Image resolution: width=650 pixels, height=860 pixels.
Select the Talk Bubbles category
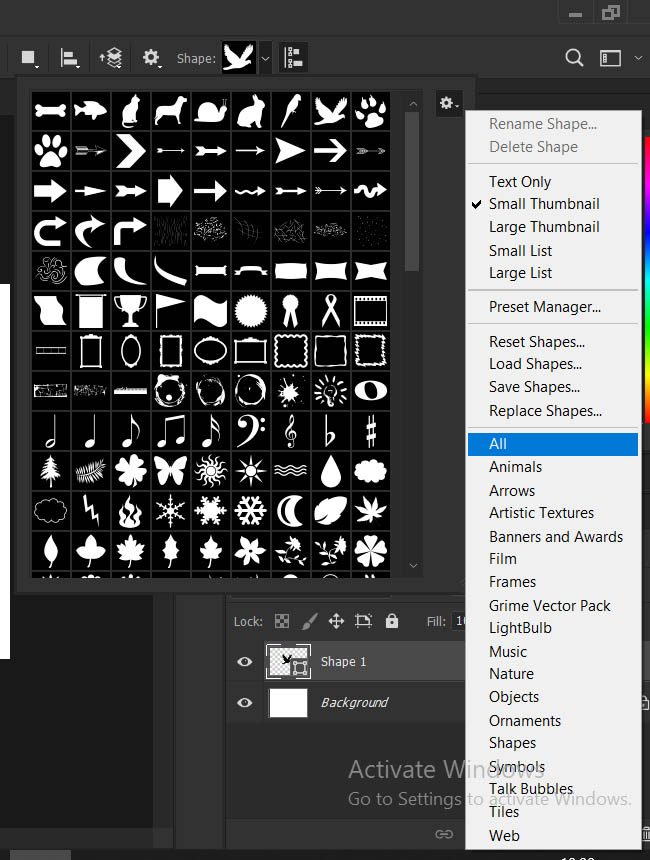[531, 789]
